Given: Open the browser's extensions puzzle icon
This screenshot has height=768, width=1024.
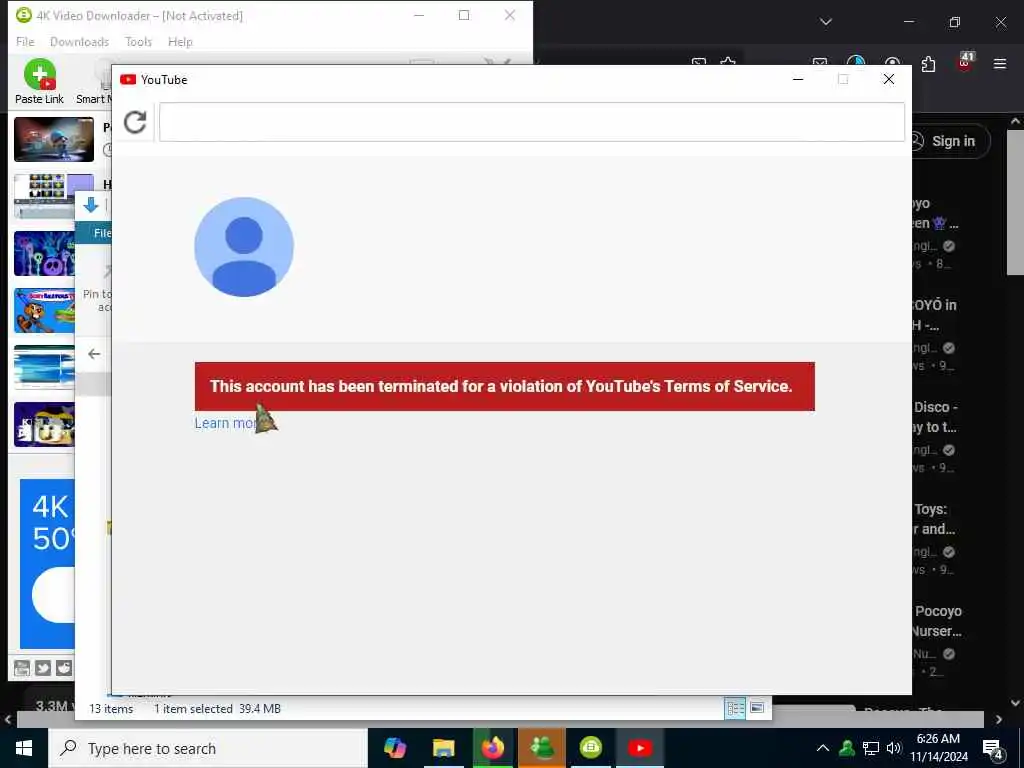Looking at the screenshot, I should [x=928, y=63].
